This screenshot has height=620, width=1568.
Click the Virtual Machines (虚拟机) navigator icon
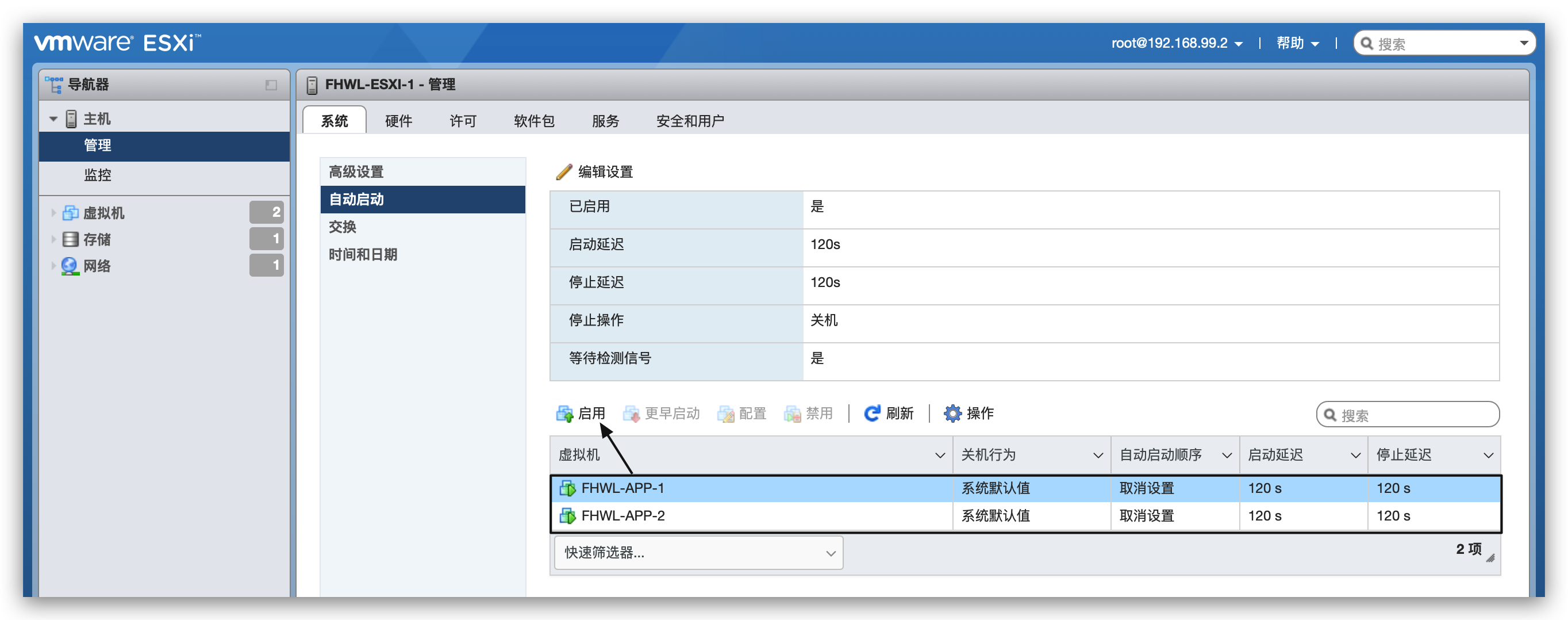[71, 213]
